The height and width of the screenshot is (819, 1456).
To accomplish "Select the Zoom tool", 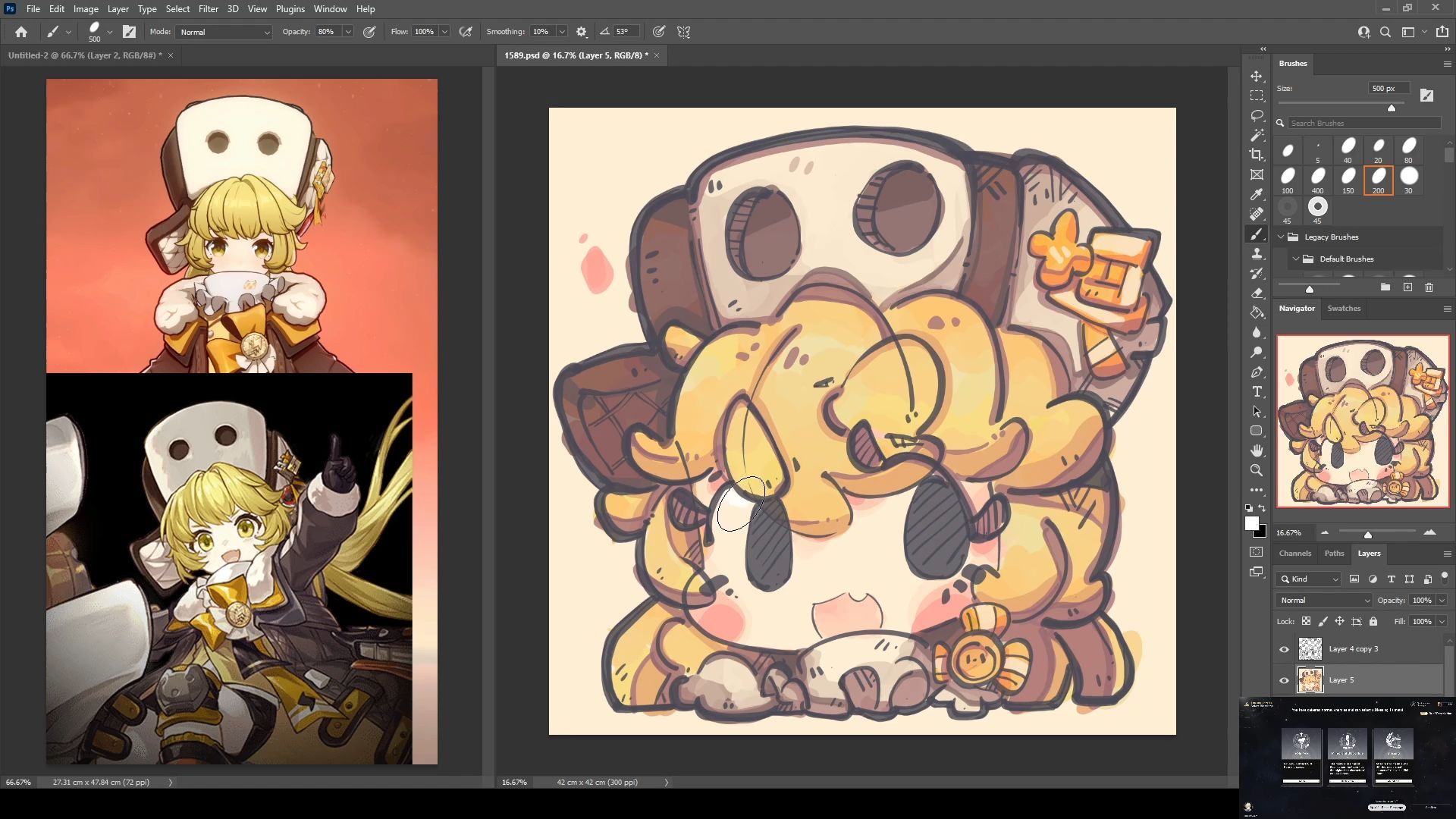I will (x=1257, y=470).
